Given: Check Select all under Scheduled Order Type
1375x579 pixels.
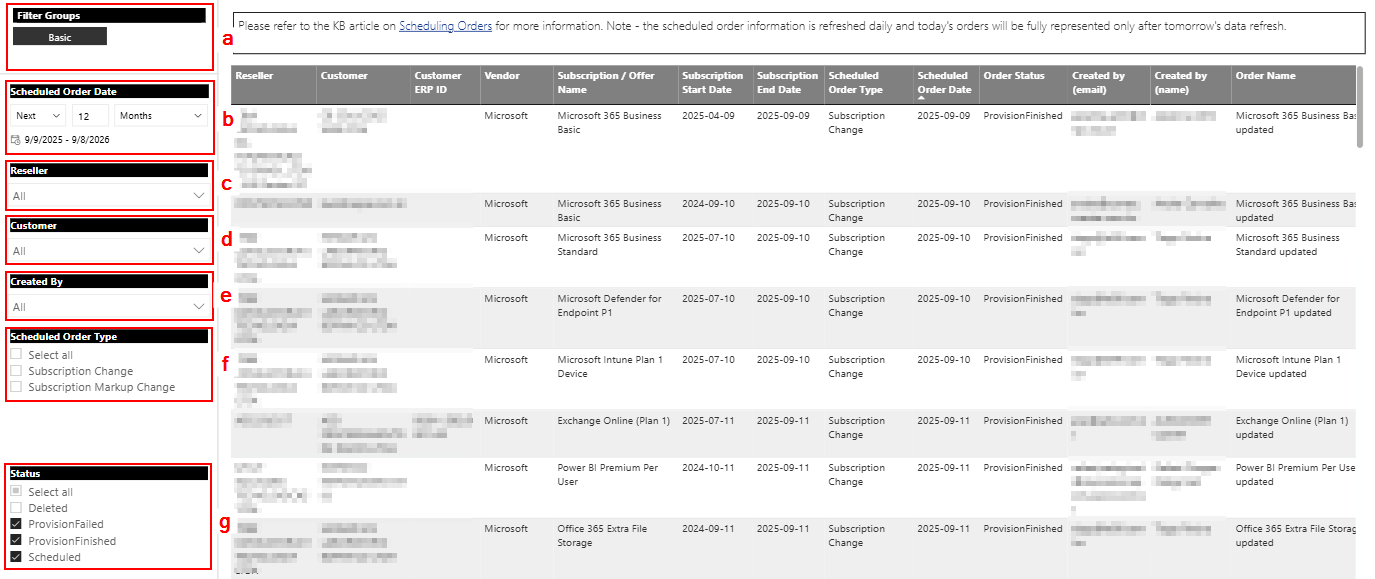Looking at the screenshot, I should (x=15, y=355).
